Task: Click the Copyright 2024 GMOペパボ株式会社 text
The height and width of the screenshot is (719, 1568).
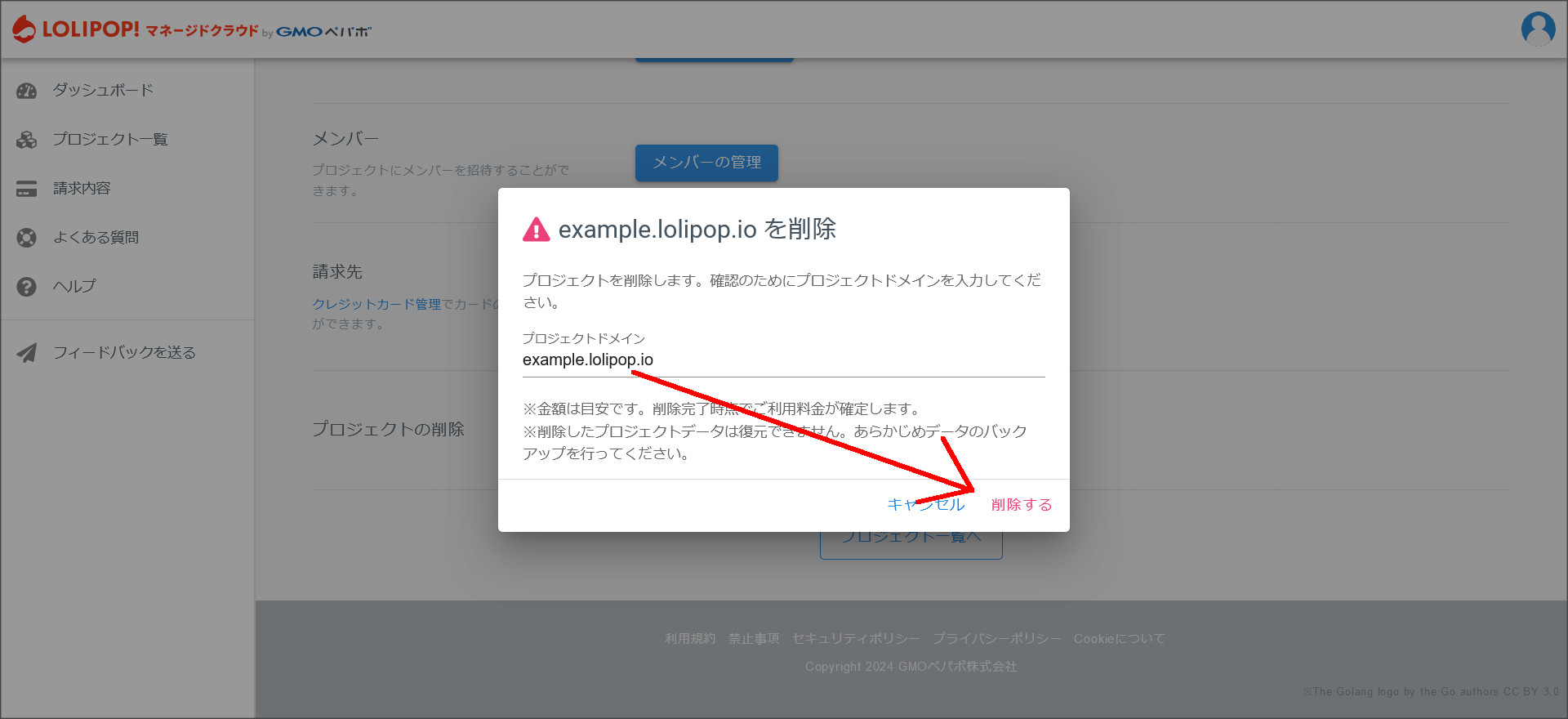Action: (x=911, y=667)
